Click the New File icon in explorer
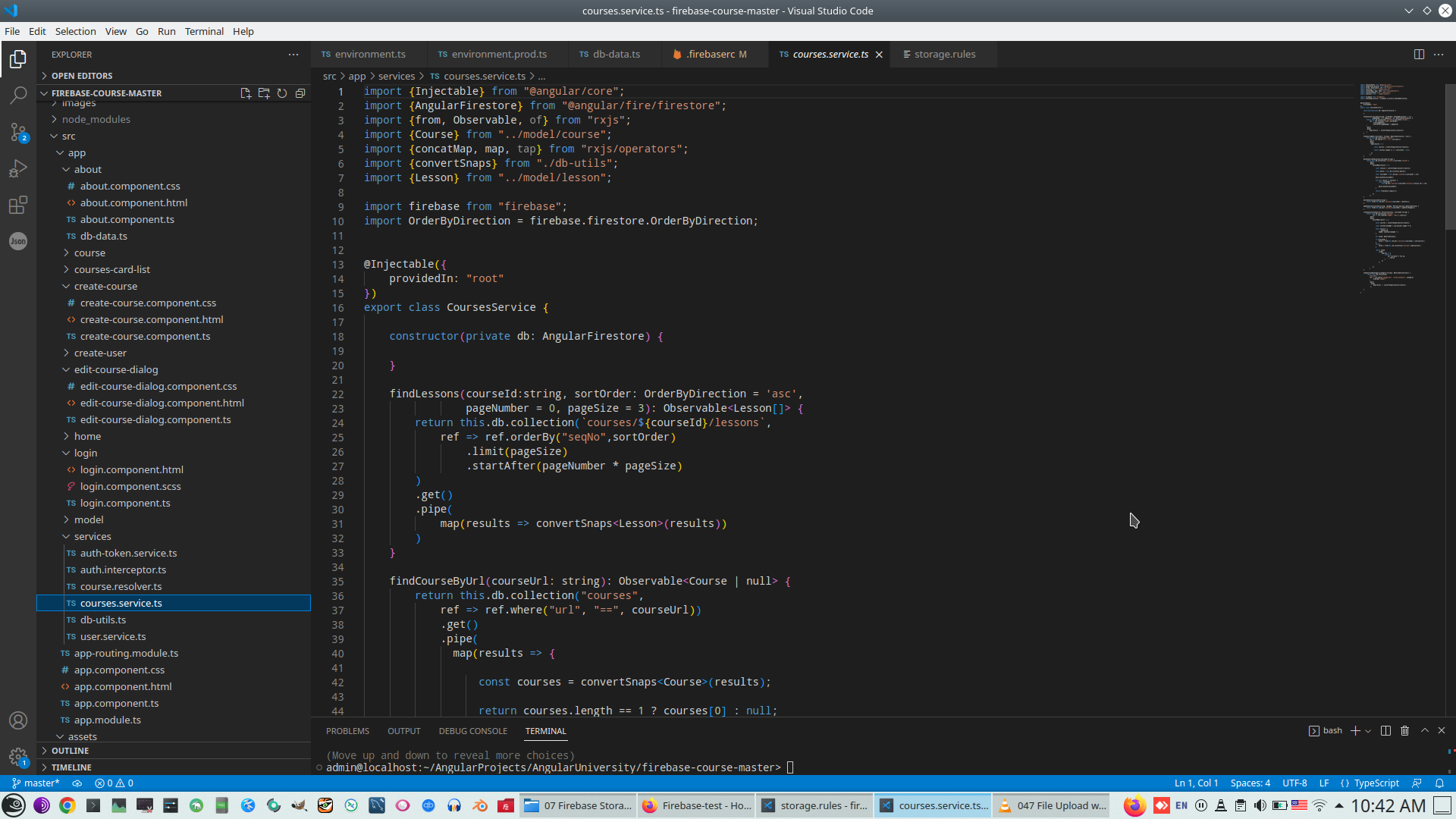The image size is (1456, 819). tap(246, 93)
